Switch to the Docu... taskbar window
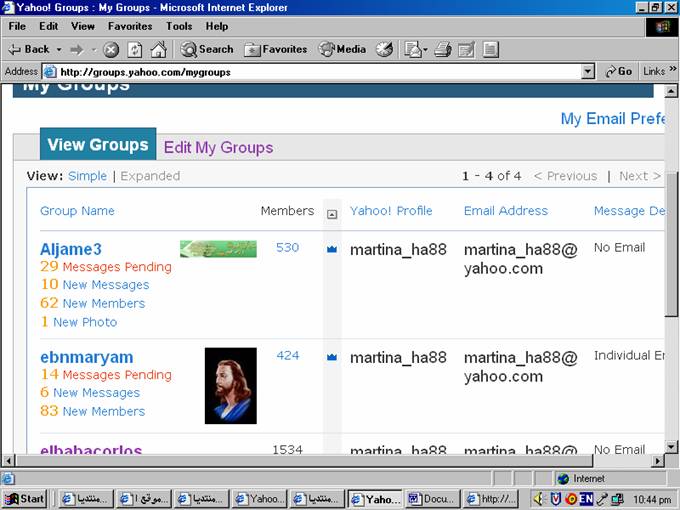This screenshot has height=510, width=680. 432,499
